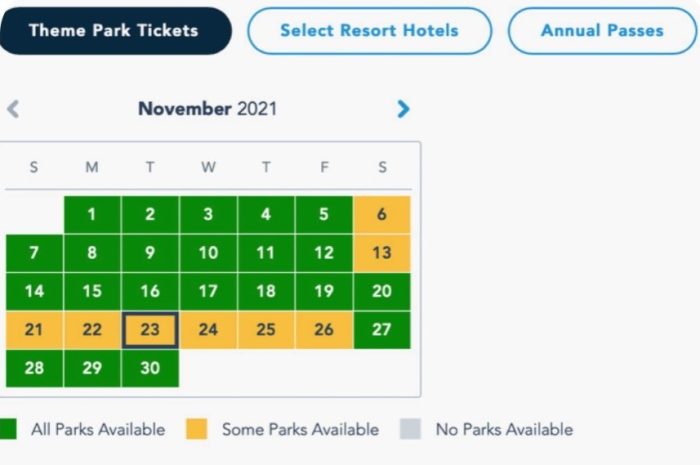
Task: Choose Saturday November 6
Action: (382, 214)
